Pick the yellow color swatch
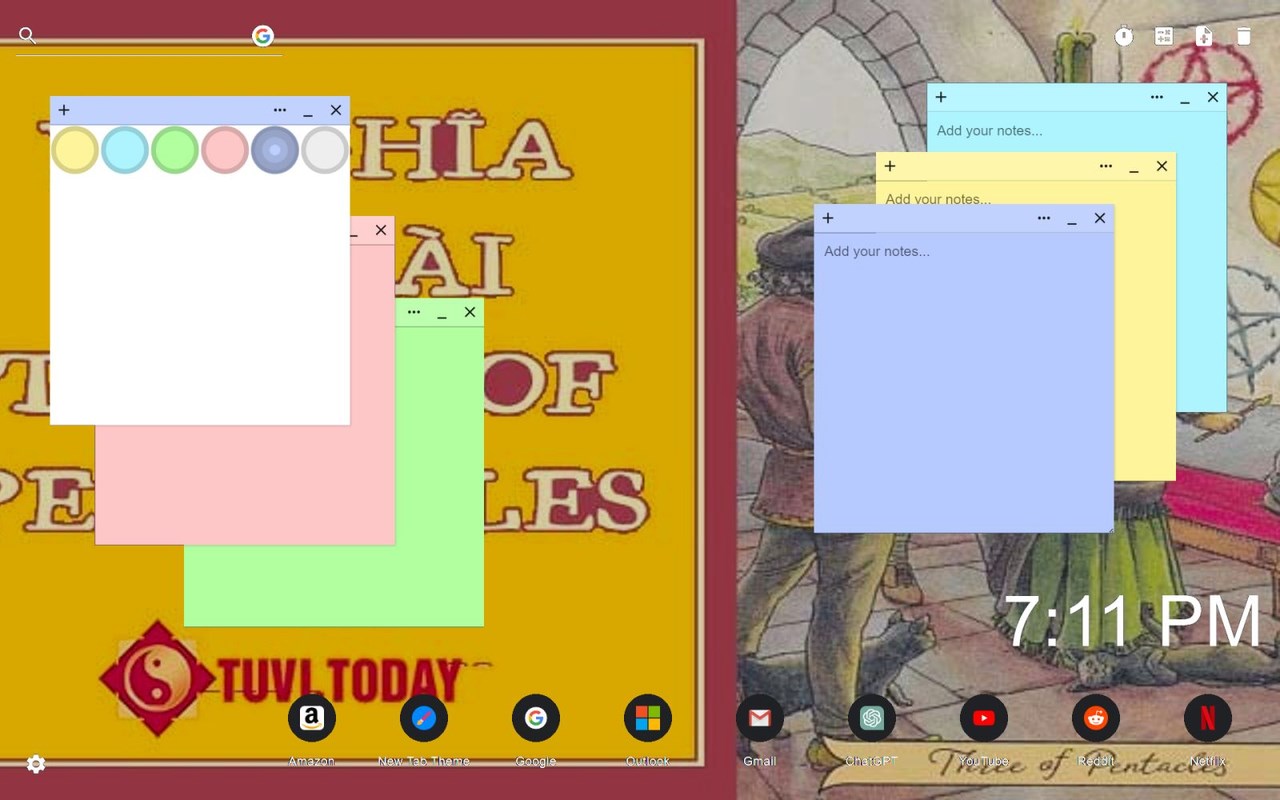Viewport: 1280px width, 800px height. pyautogui.click(x=75, y=150)
